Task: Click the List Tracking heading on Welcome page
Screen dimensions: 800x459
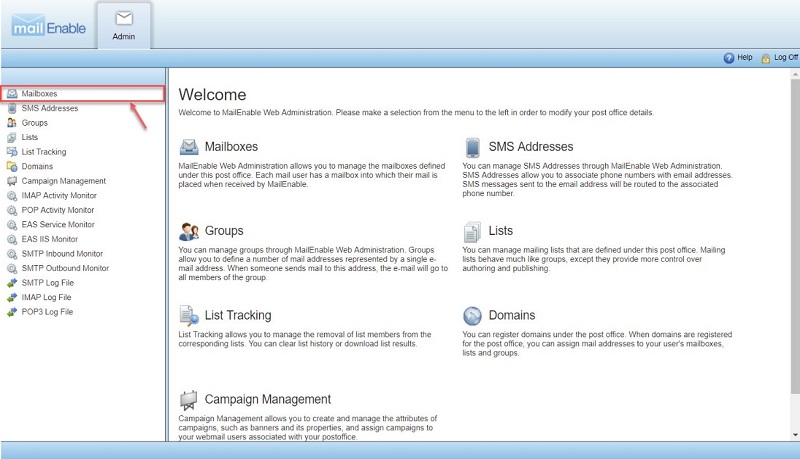Action: pyautogui.click(x=238, y=316)
